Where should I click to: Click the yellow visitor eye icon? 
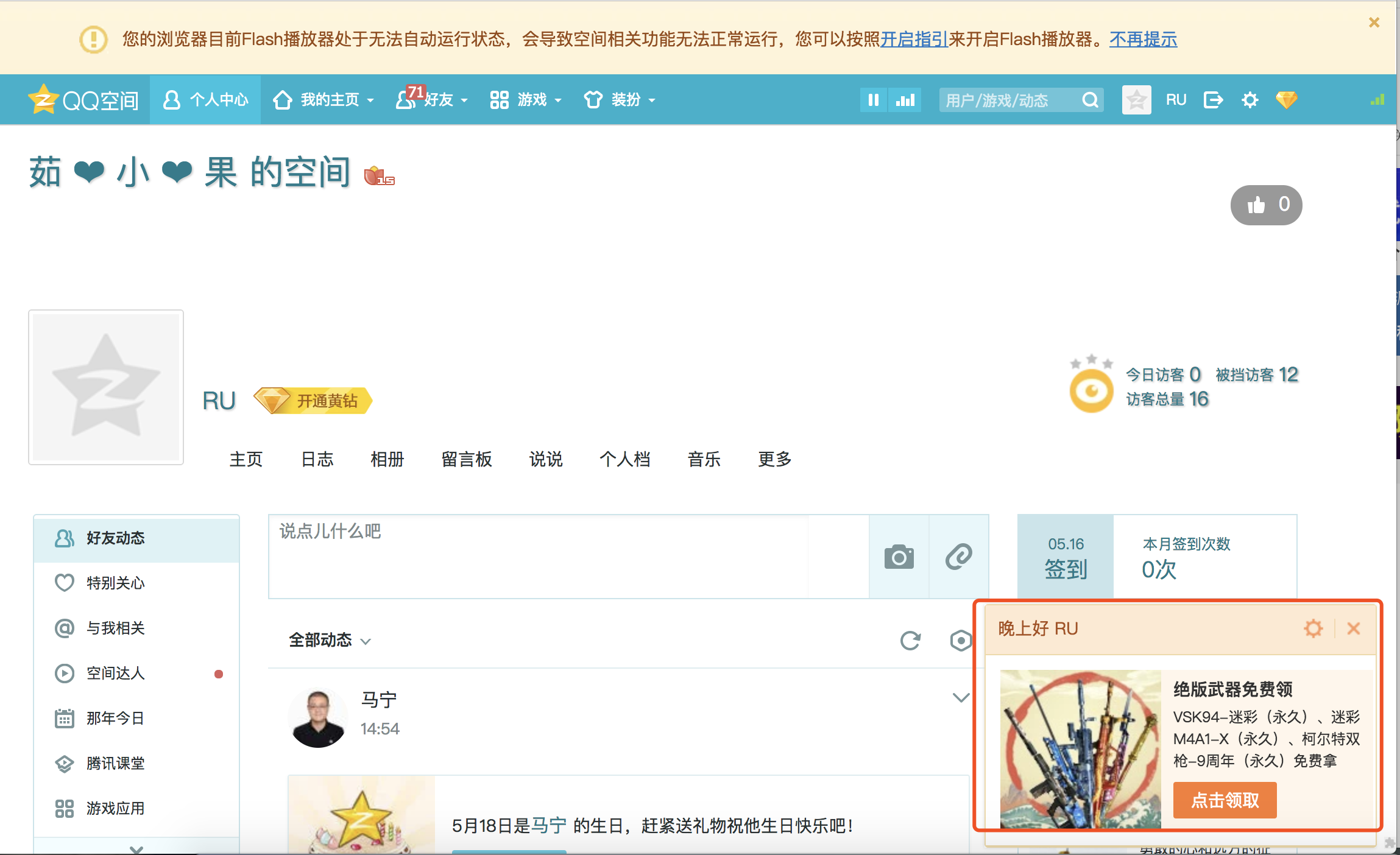point(1091,390)
